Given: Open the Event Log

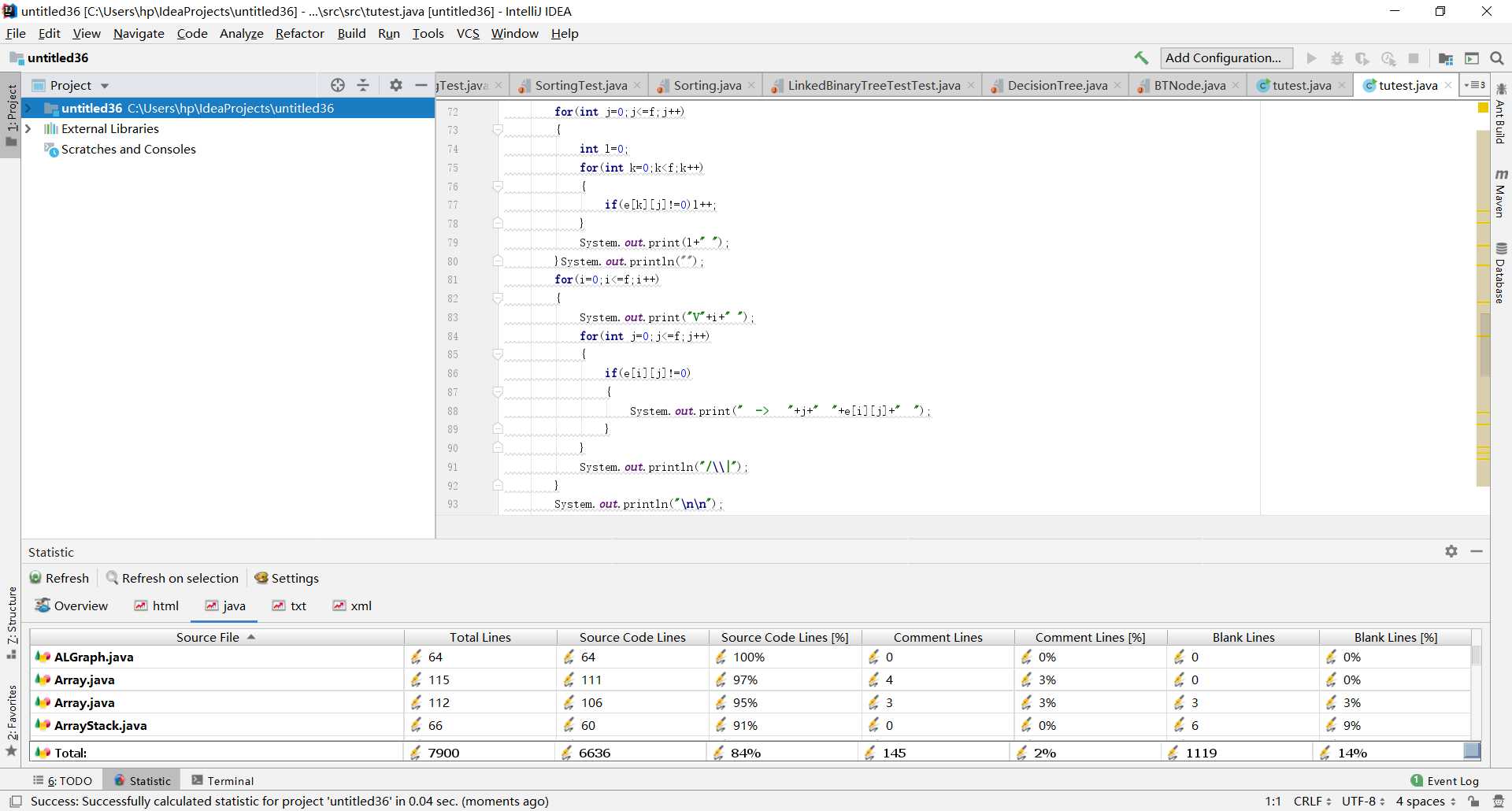Looking at the screenshot, I should 1445,780.
